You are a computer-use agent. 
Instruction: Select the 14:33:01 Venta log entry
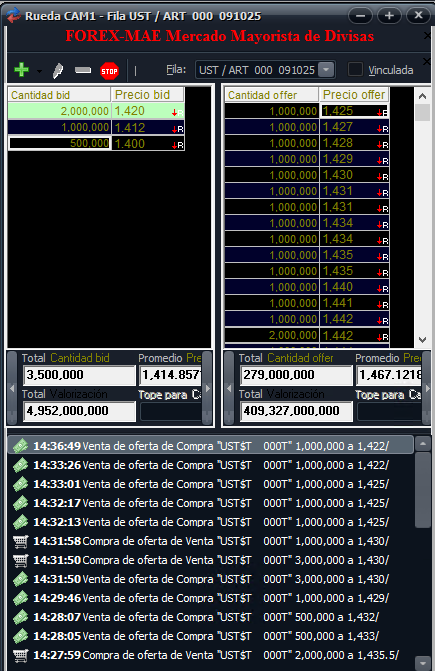pyautogui.click(x=211, y=484)
